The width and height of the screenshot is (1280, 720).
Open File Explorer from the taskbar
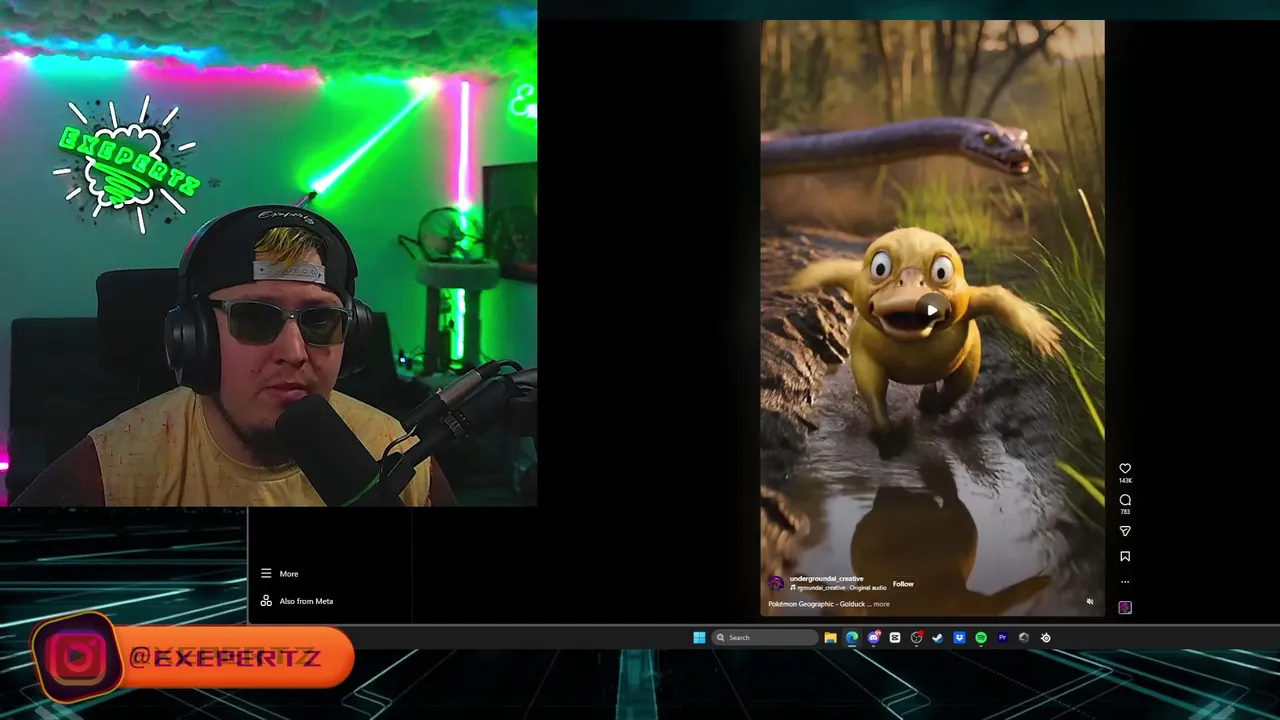pos(830,637)
